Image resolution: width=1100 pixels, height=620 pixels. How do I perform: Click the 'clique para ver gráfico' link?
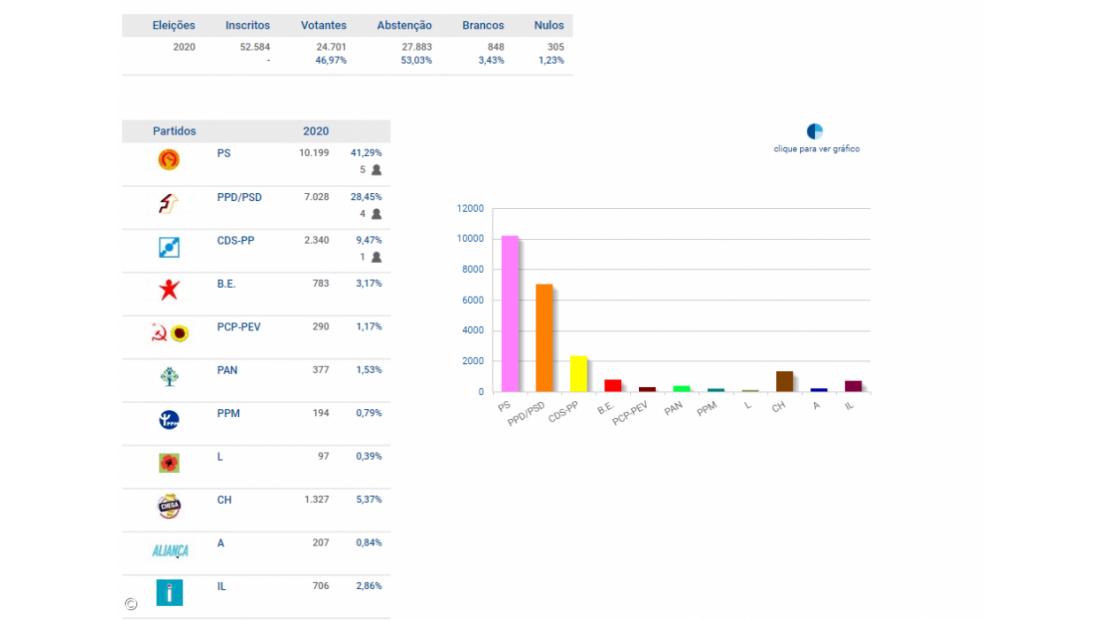click(x=816, y=149)
